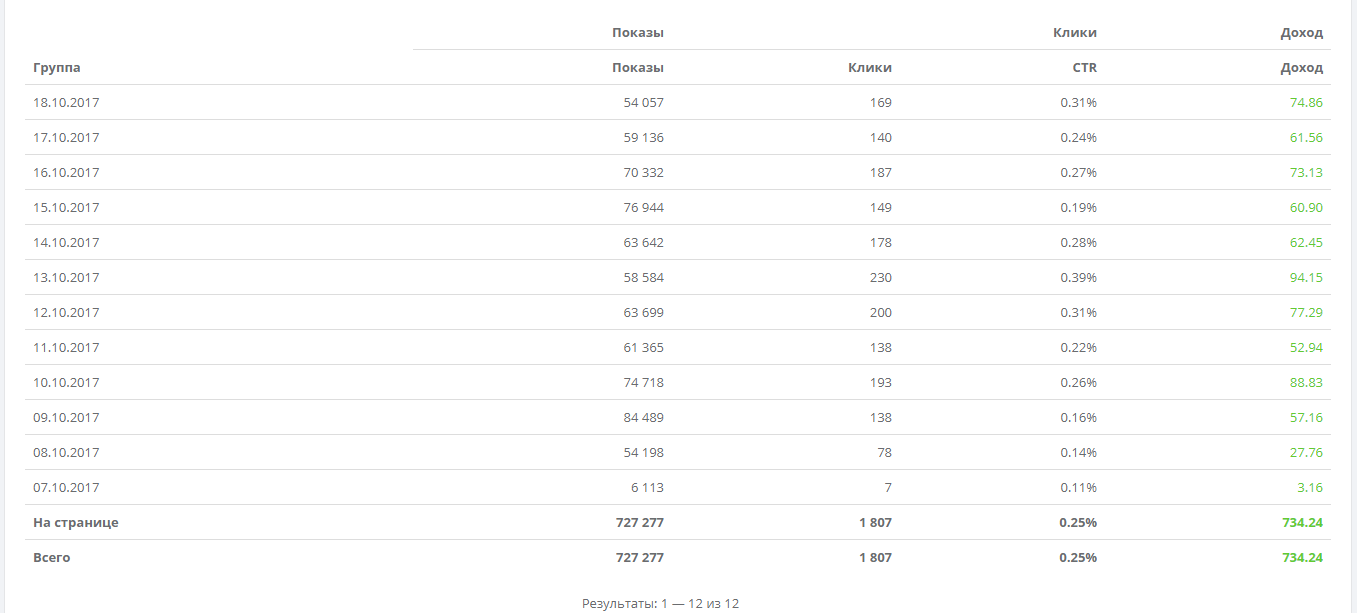Select the CTR value 0.11%
Screen dimensions: 1357x613
click(x=1078, y=487)
